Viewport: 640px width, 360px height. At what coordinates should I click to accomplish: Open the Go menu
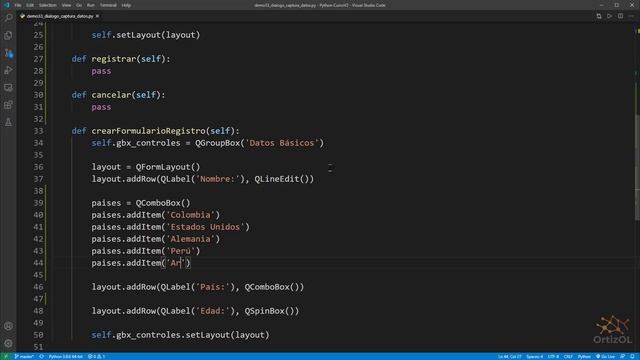tap(79, 5)
